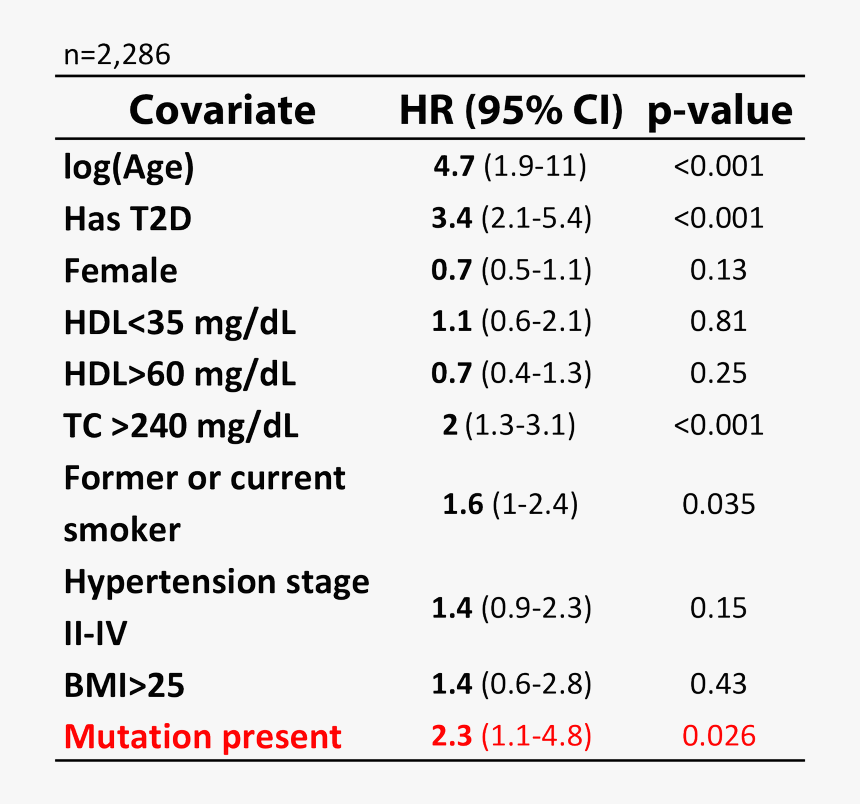Image resolution: width=860 pixels, height=804 pixels.
Task: Click the p-value column header
Action: point(719,110)
